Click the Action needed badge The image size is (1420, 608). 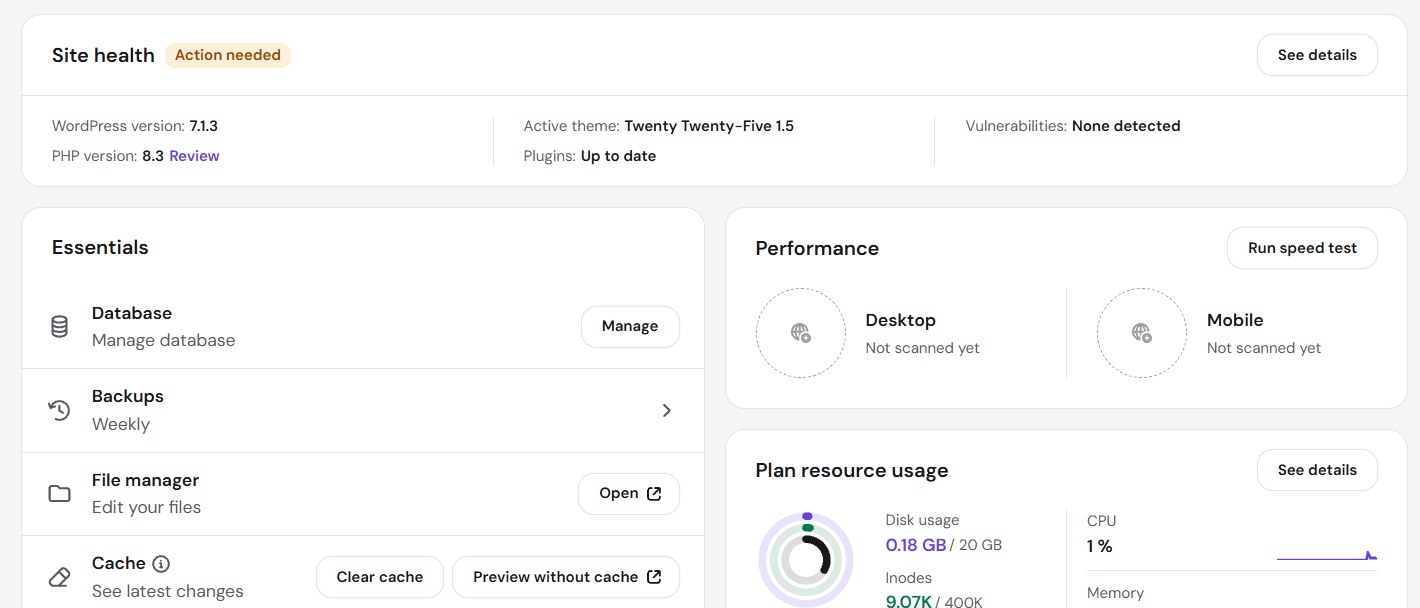pyautogui.click(x=228, y=55)
